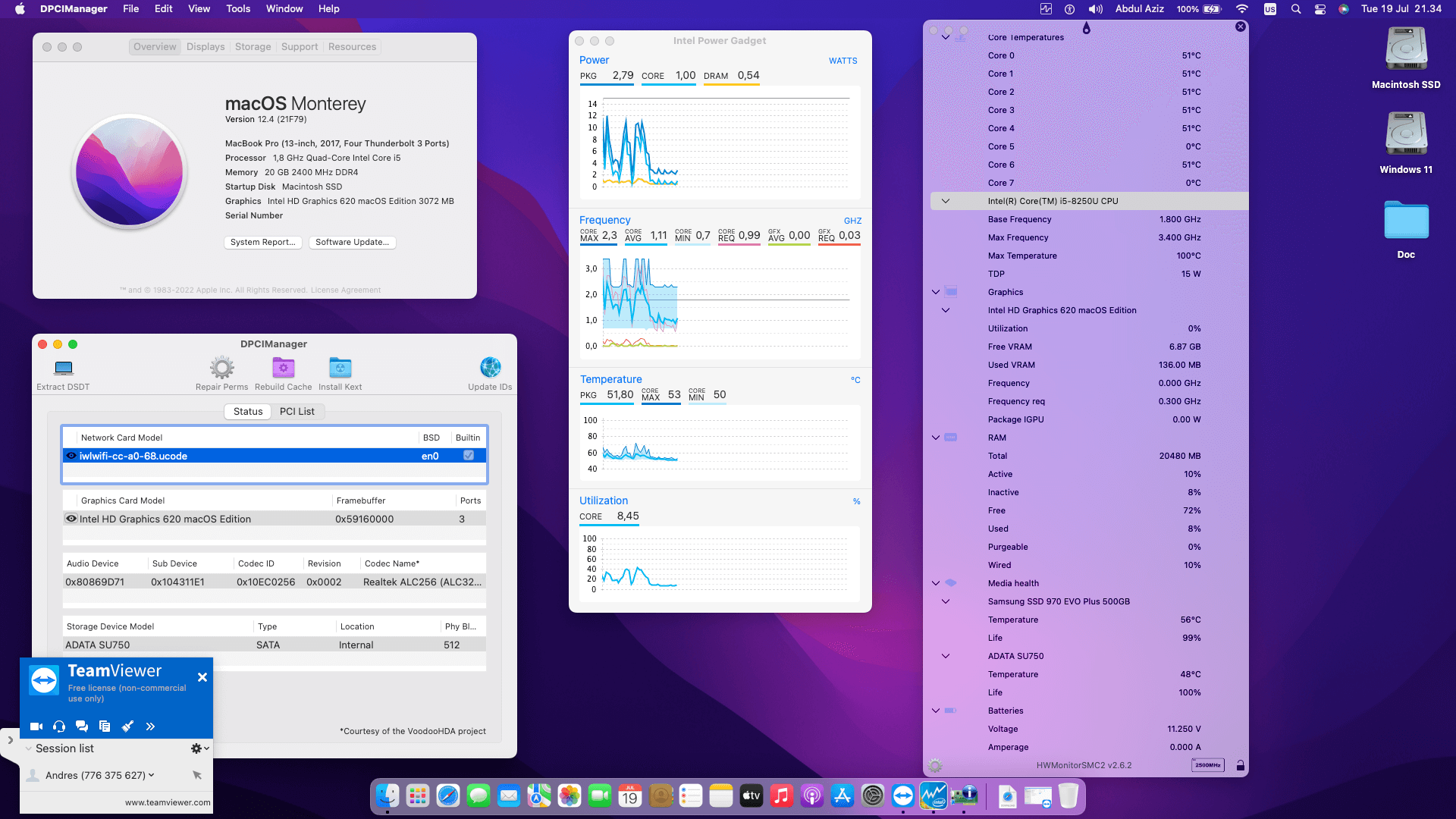Open Install Kext folder icon
Screen dimensions: 1456x819
coord(340,368)
